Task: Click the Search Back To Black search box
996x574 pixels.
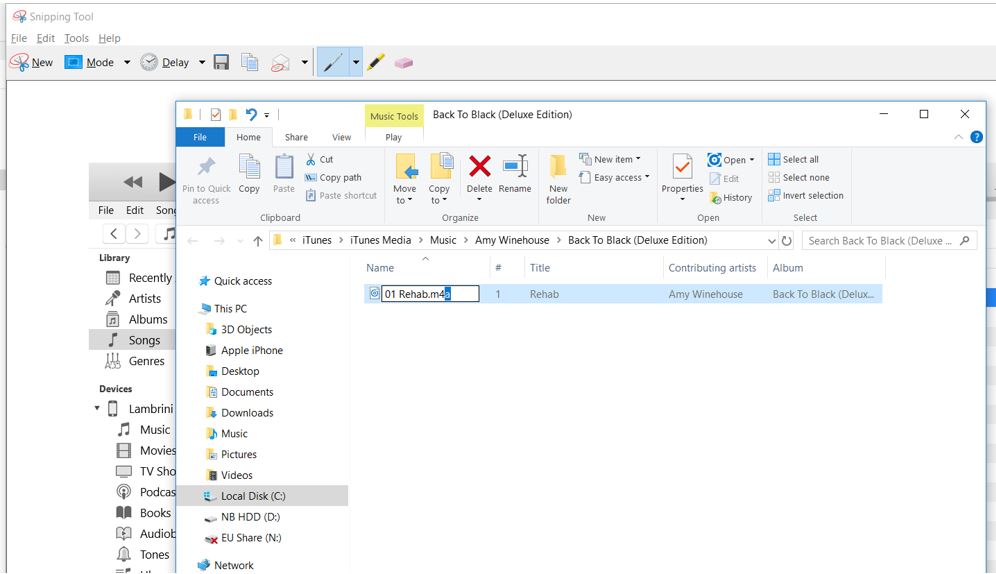Action: point(889,241)
